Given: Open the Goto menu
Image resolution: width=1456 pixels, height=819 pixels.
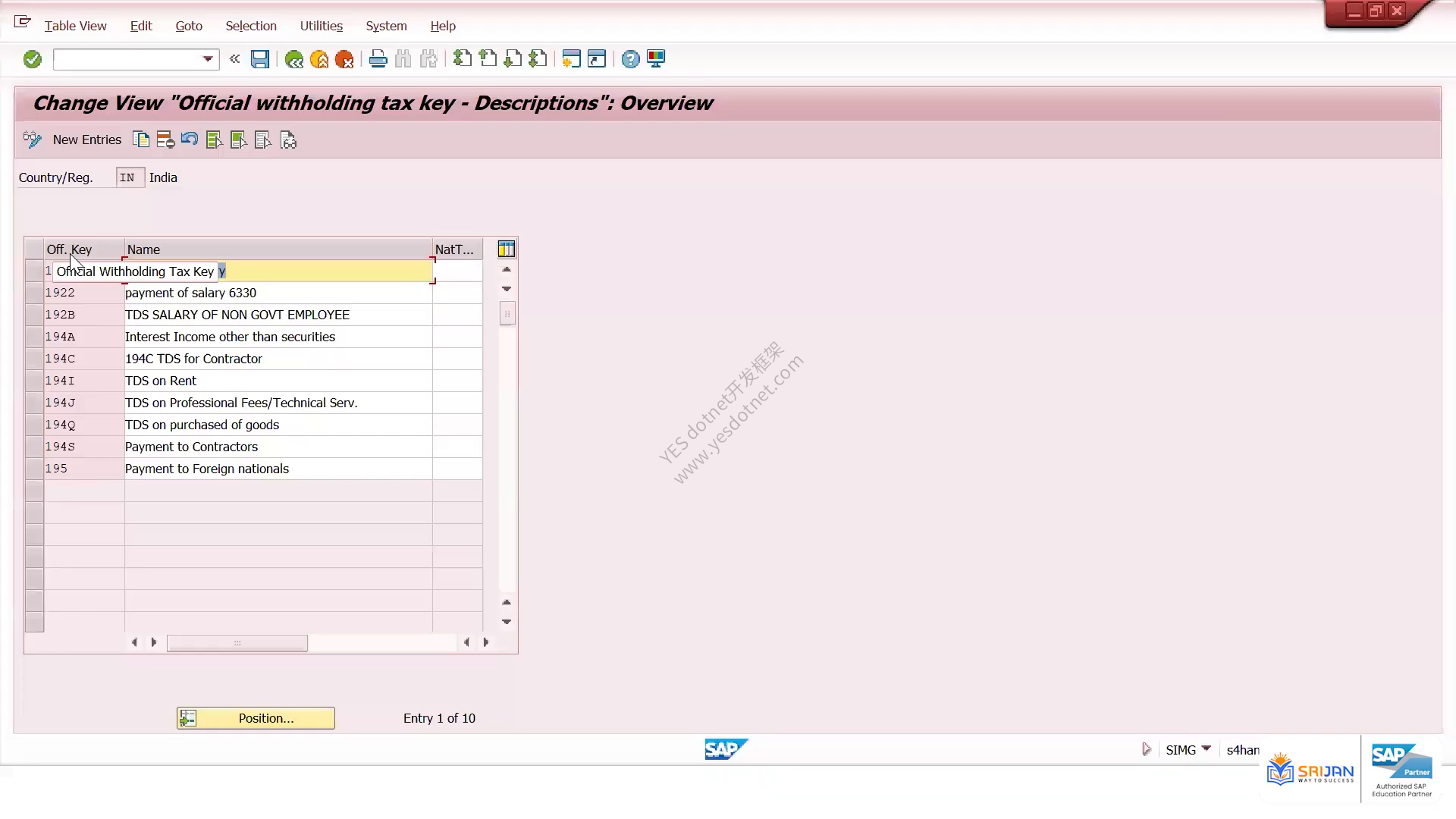Looking at the screenshot, I should [x=189, y=26].
